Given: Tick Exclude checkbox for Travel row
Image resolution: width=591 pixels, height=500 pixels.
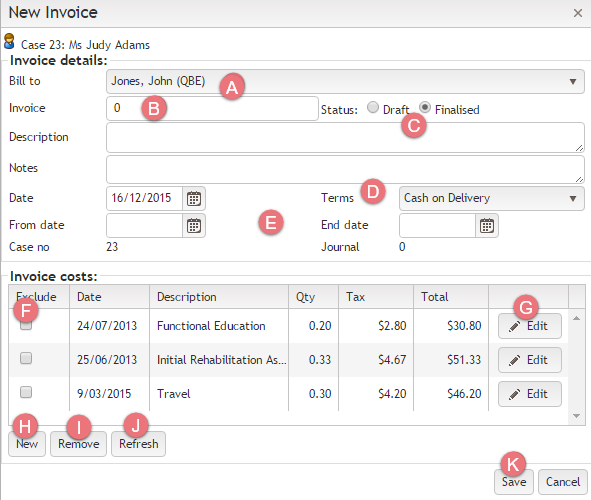Looking at the screenshot, I should (26, 392).
